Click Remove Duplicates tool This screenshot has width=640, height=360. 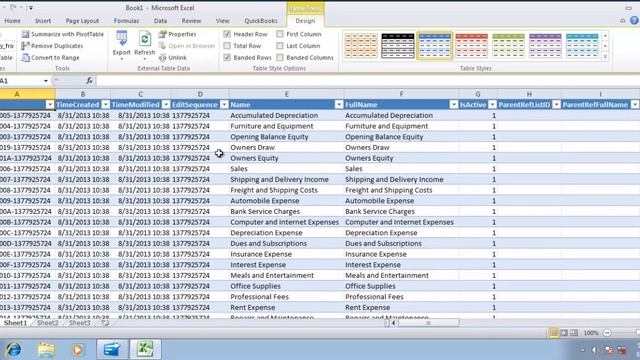[52, 46]
